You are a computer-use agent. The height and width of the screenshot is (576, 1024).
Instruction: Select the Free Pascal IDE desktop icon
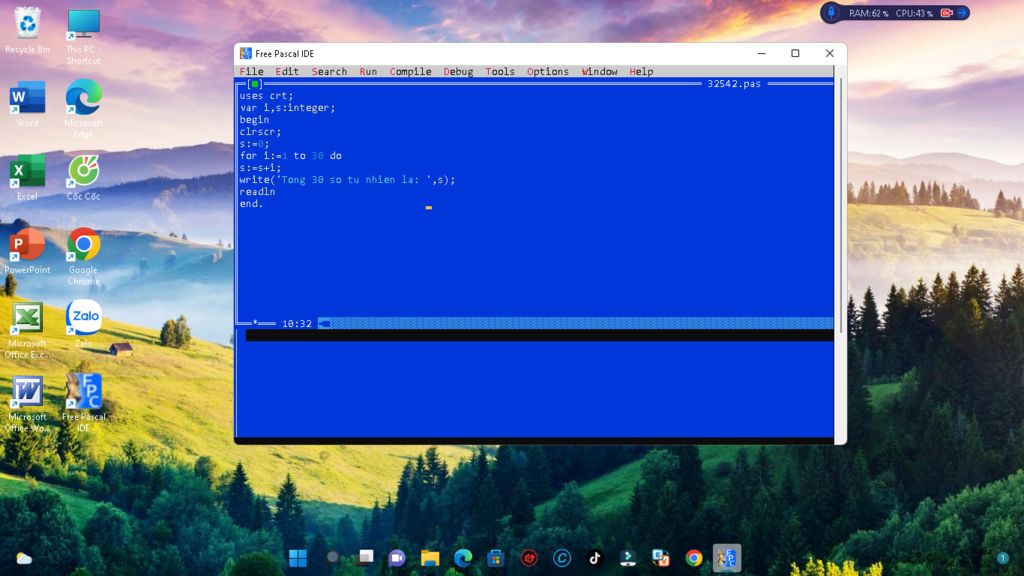pyautogui.click(x=84, y=404)
